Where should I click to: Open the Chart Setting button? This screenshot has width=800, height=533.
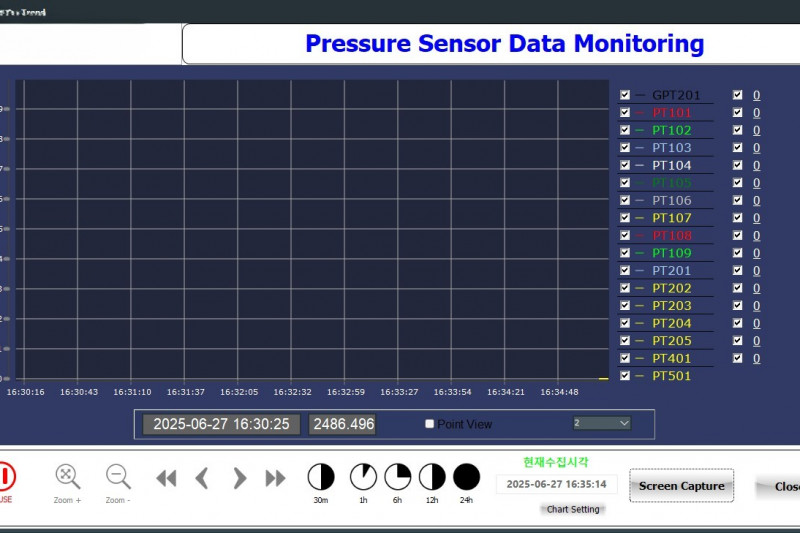point(573,509)
